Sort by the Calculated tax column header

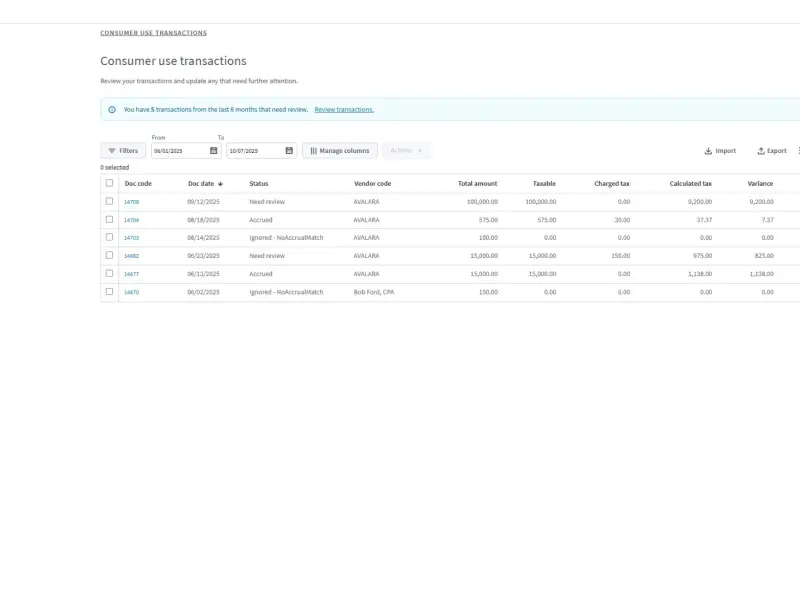tap(691, 184)
